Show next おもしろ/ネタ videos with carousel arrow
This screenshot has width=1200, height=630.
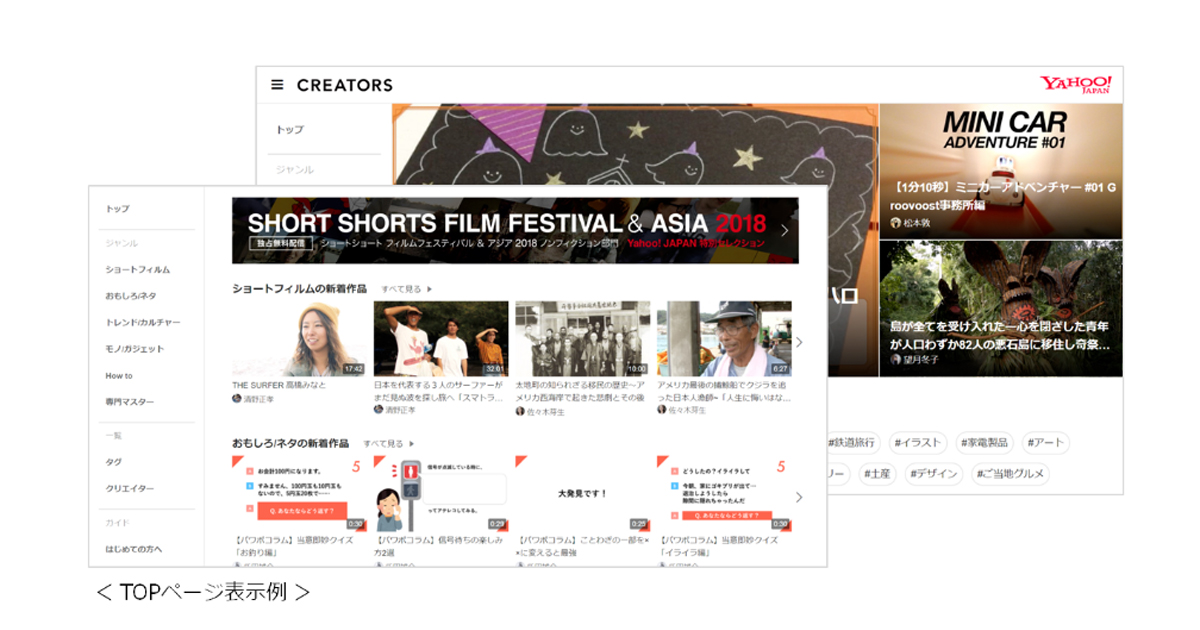coord(799,497)
